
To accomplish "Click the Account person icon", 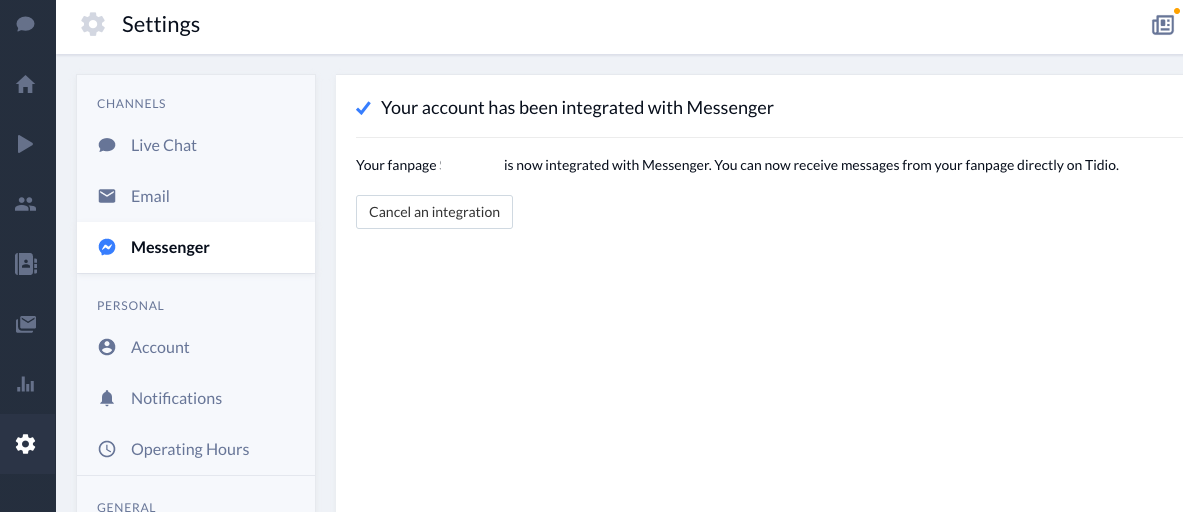I will point(107,347).
